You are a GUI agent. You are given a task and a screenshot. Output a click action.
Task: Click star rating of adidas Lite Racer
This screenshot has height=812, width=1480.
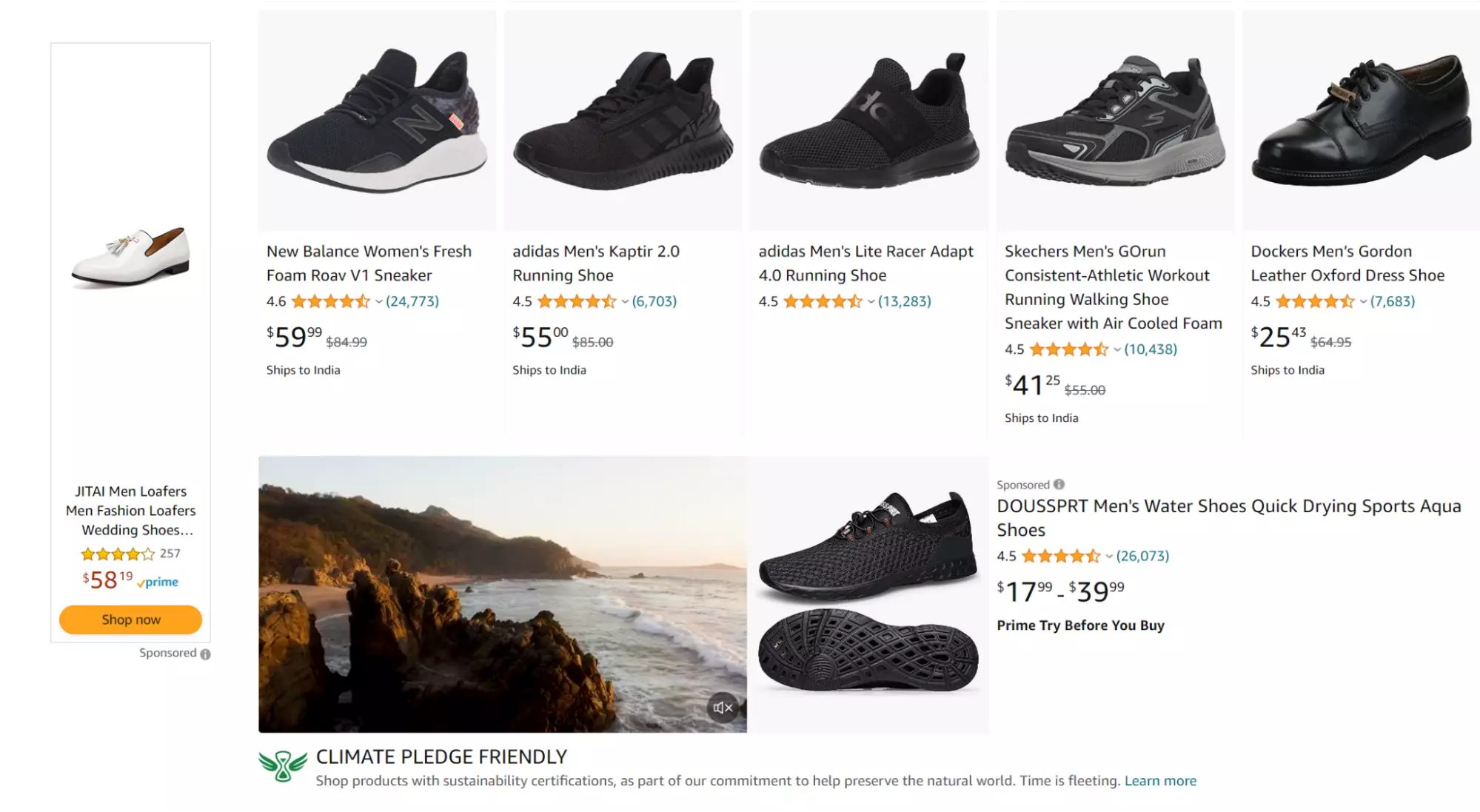822,302
